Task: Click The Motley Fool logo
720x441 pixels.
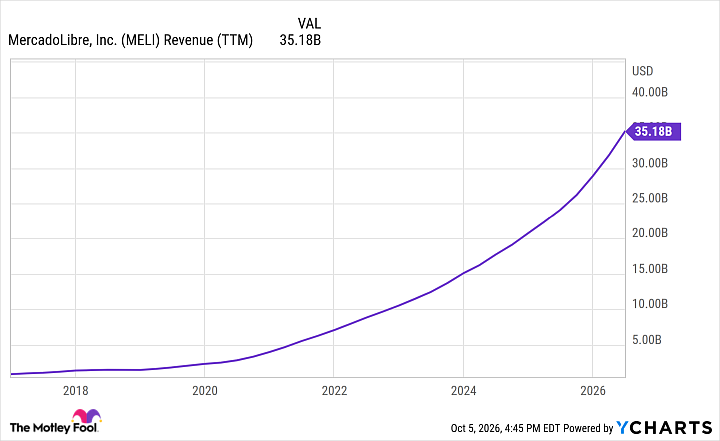Action: (x=56, y=421)
